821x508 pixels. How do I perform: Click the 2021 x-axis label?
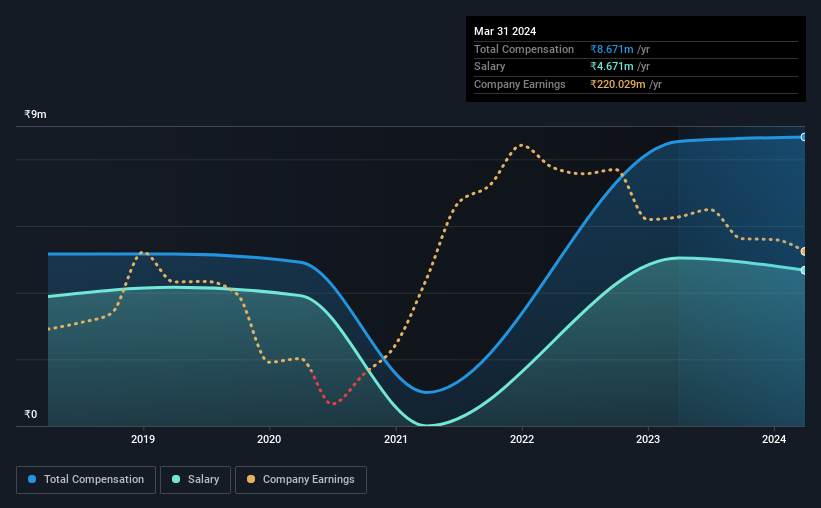(395, 439)
